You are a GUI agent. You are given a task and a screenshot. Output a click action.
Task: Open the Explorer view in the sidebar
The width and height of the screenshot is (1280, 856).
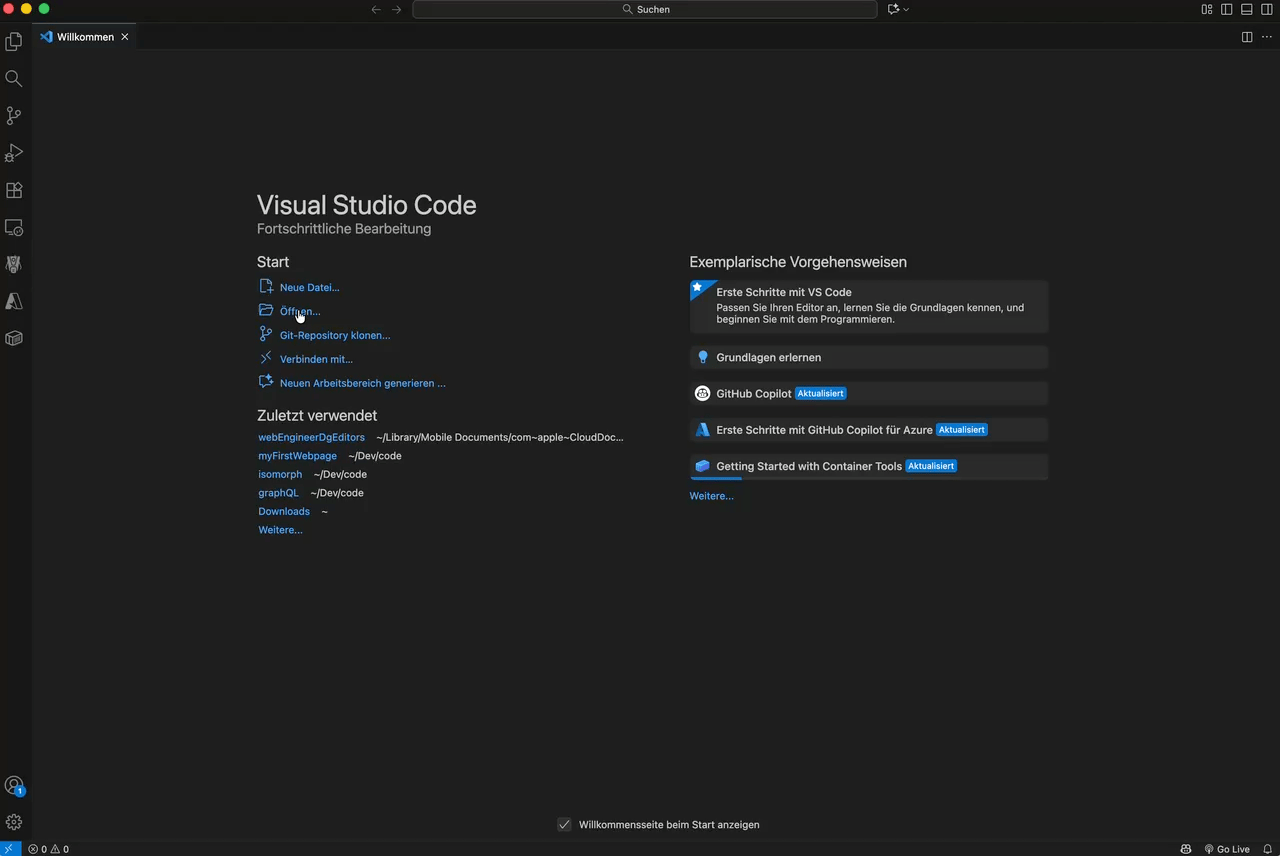[14, 41]
